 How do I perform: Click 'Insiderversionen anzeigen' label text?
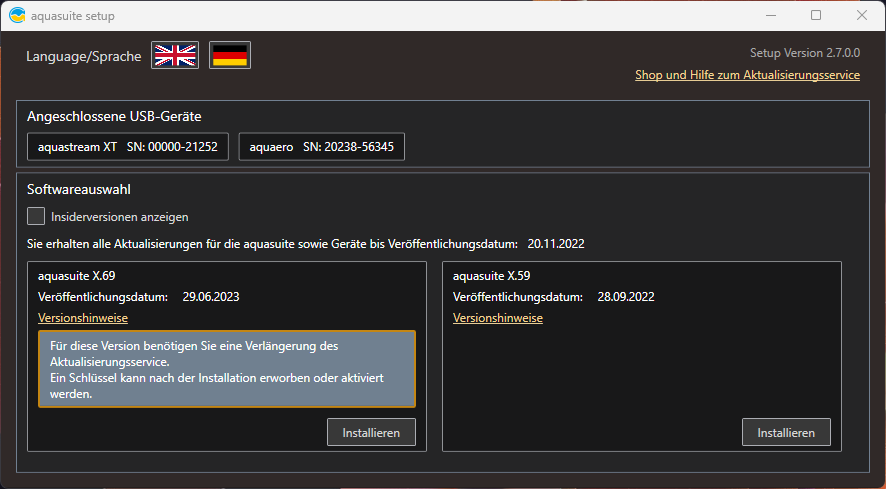pyautogui.click(x=120, y=217)
